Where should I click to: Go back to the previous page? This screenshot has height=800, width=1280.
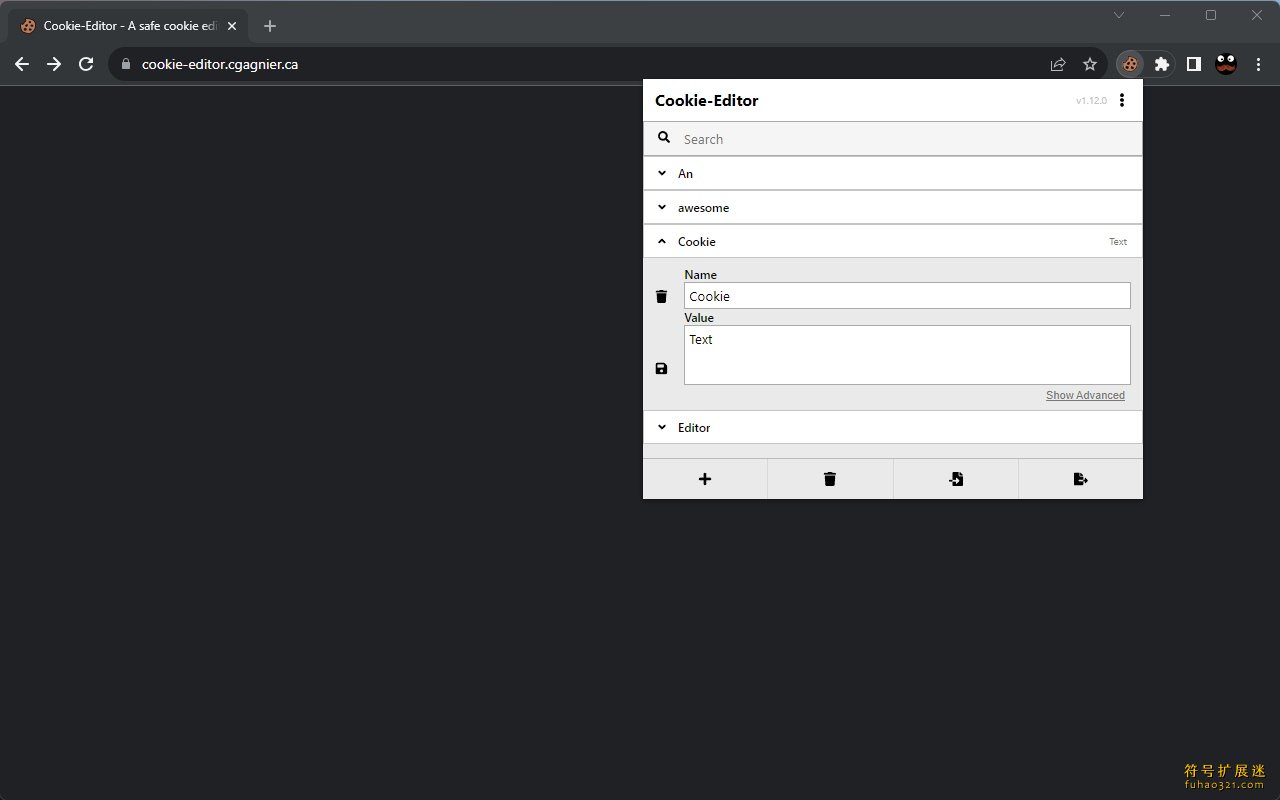(22, 64)
